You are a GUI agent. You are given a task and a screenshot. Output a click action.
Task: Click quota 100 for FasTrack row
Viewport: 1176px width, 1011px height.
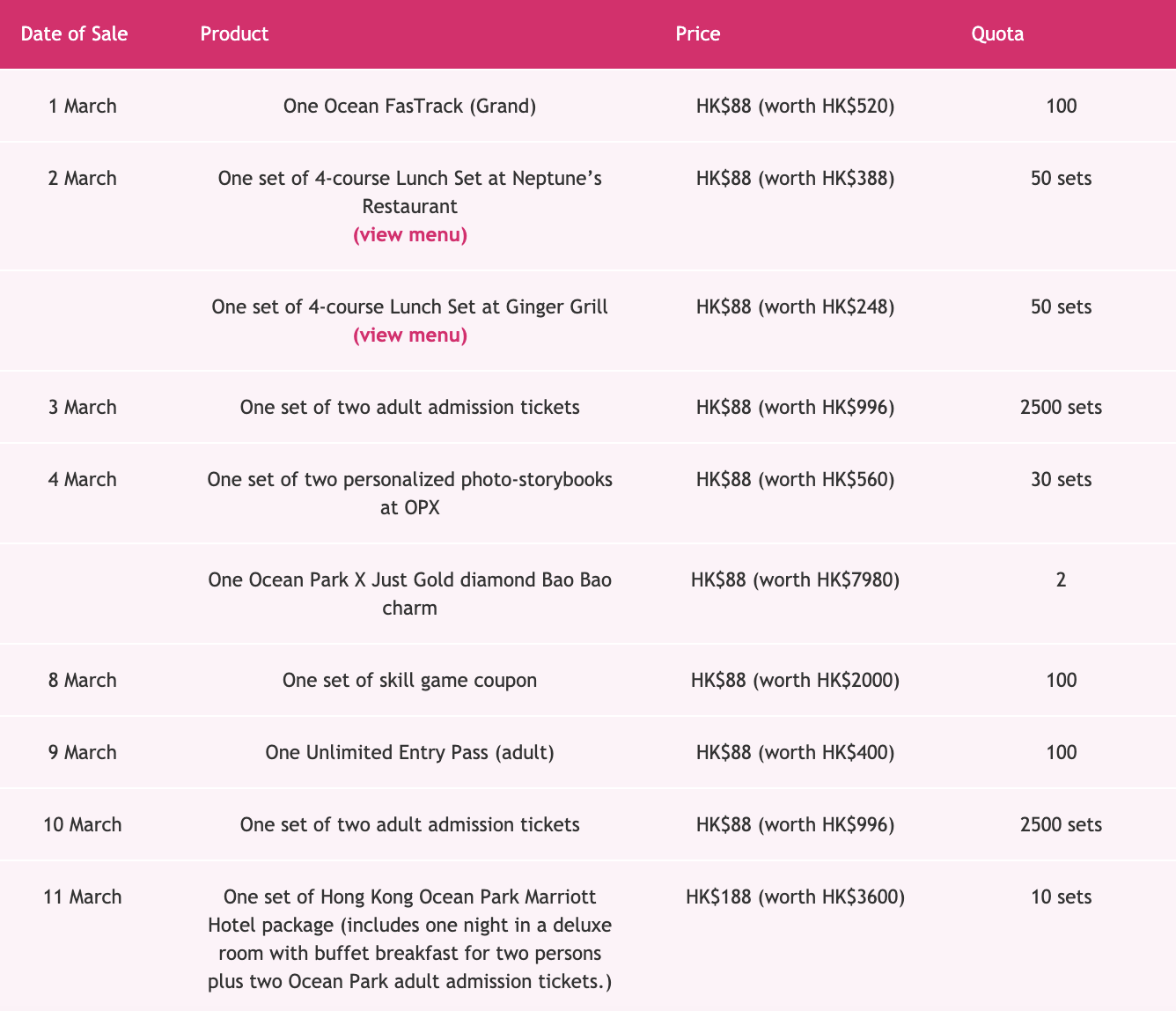tap(1062, 106)
